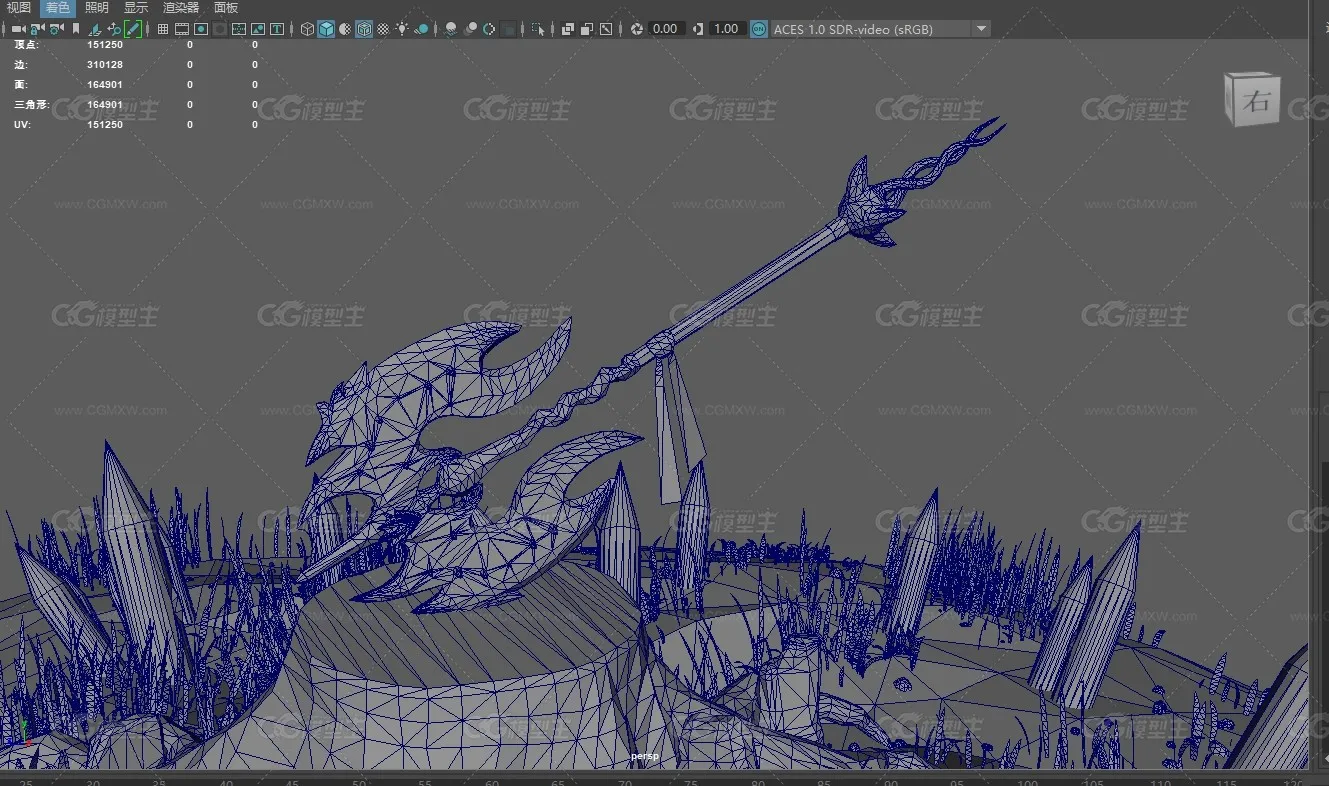
Task: Toggle the Grease Pencil tool
Action: [x=133, y=29]
